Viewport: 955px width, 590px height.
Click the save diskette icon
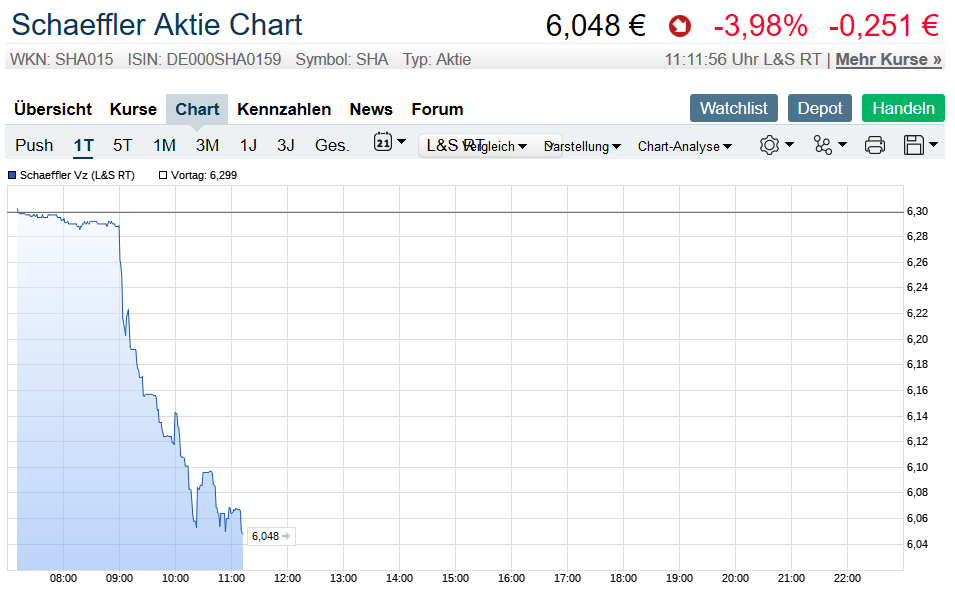[x=913, y=146]
